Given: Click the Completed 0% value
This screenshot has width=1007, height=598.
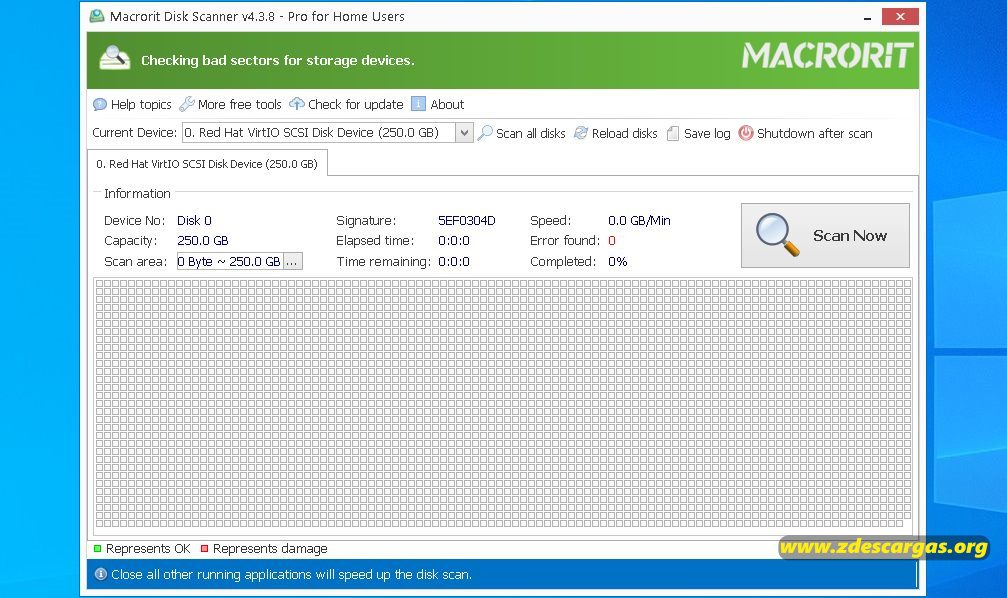Looking at the screenshot, I should click(x=618, y=261).
